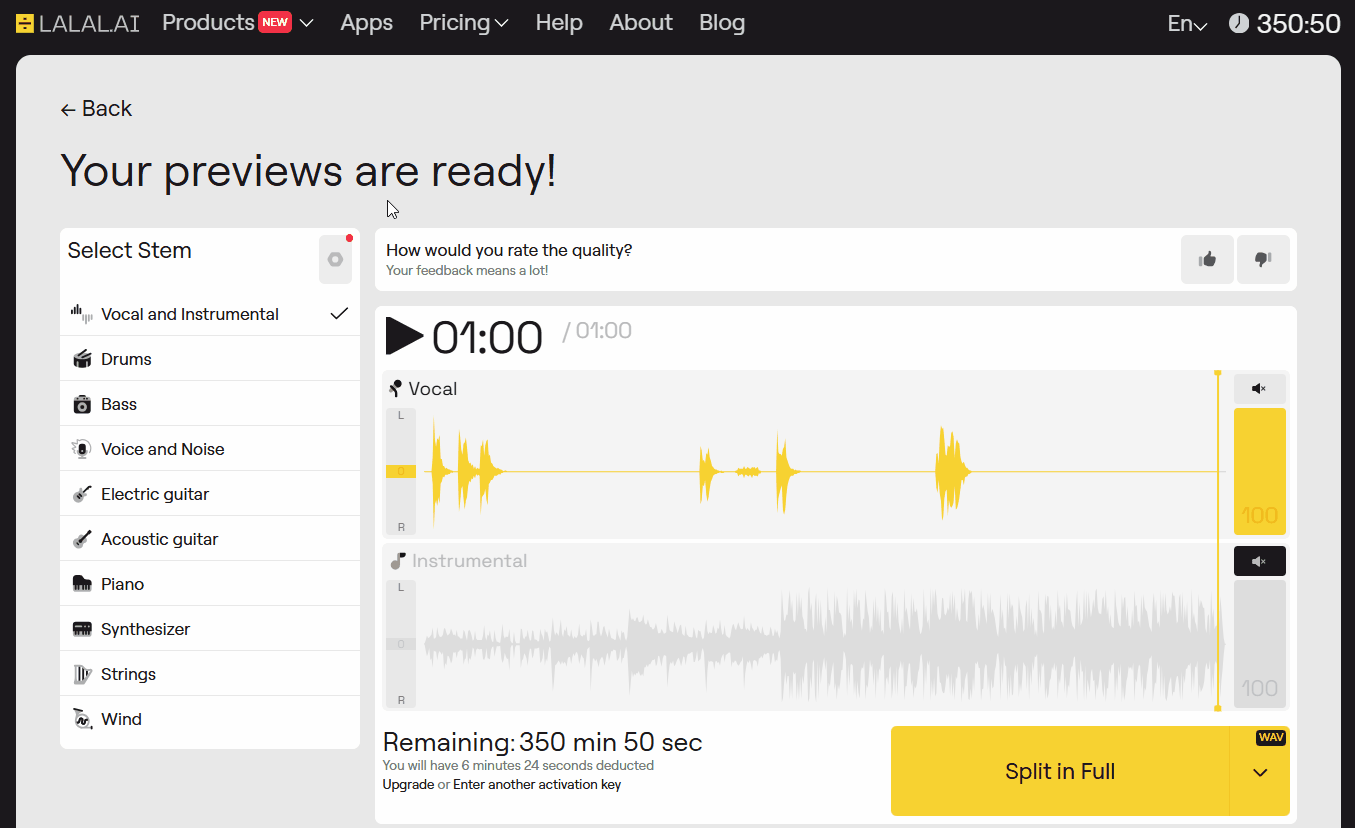Viewport: 1355px width, 828px height.
Task: Click the thumbs down rating icon
Action: pos(1262,260)
